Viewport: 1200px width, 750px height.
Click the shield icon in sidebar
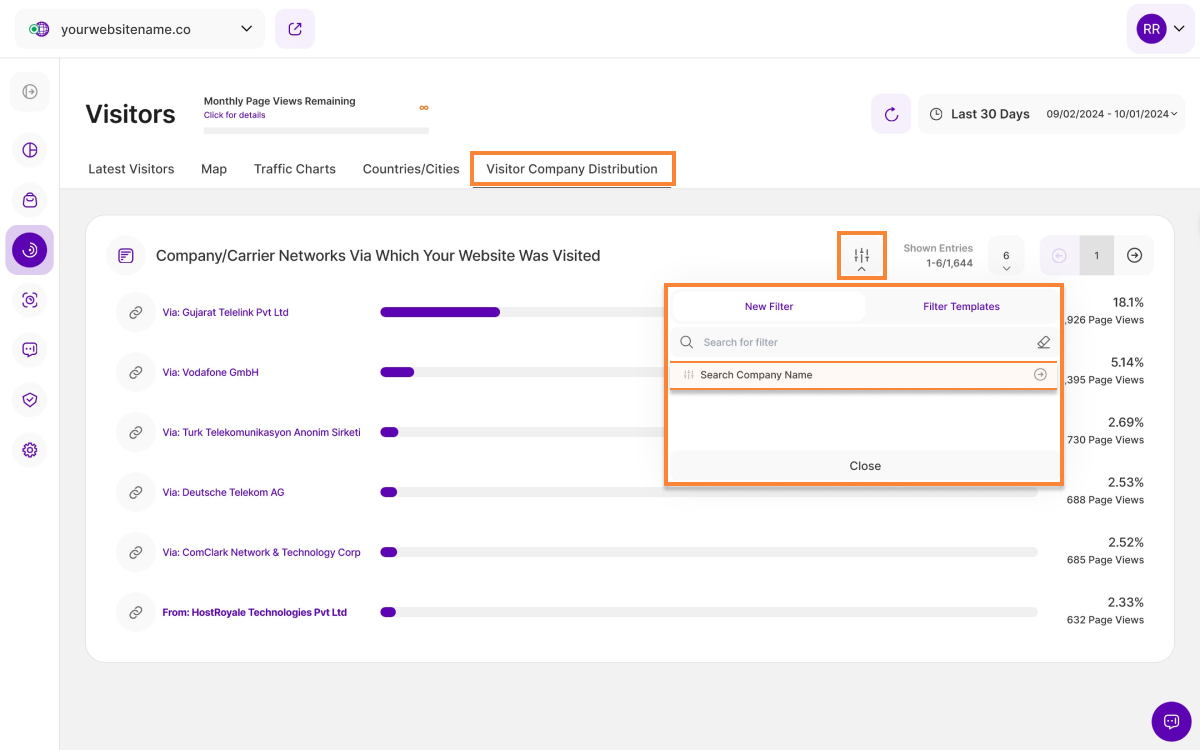pos(30,400)
